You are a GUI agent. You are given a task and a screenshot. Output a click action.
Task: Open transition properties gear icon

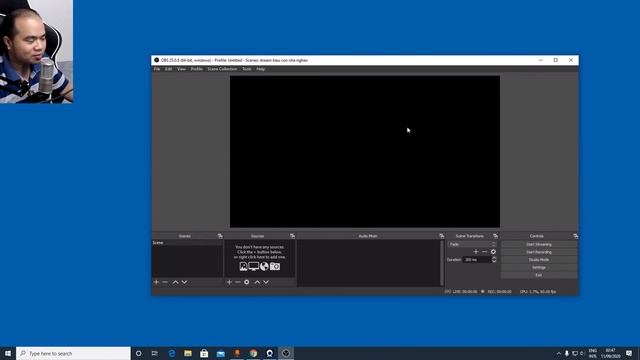click(x=493, y=252)
